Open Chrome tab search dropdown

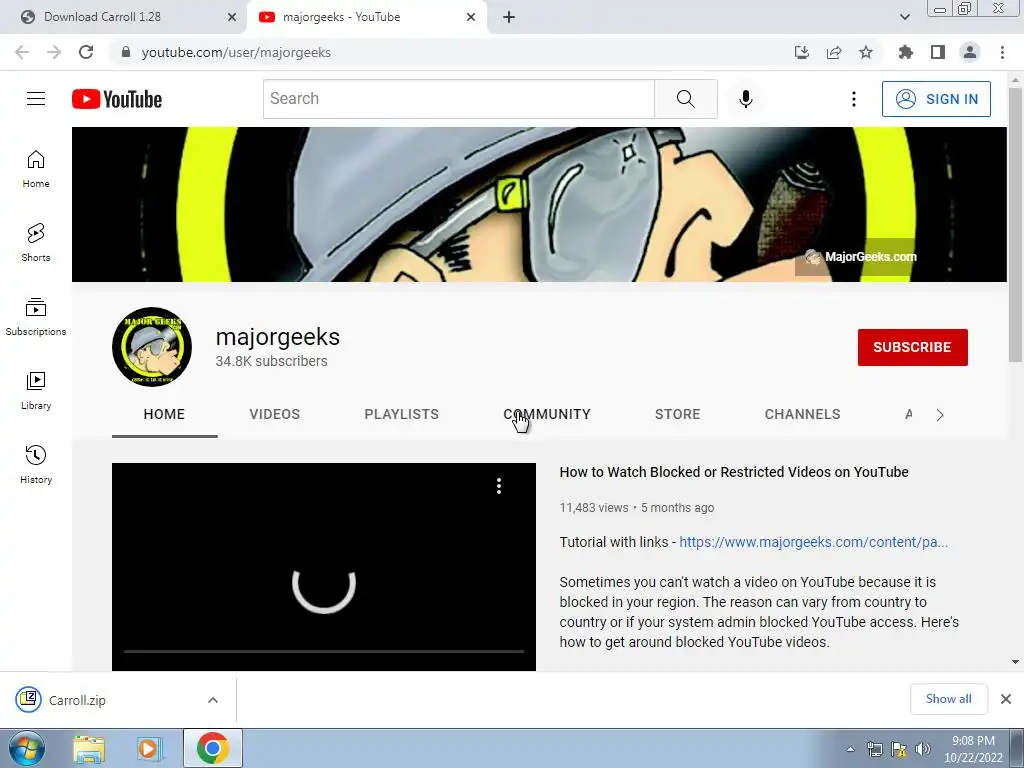click(x=904, y=17)
